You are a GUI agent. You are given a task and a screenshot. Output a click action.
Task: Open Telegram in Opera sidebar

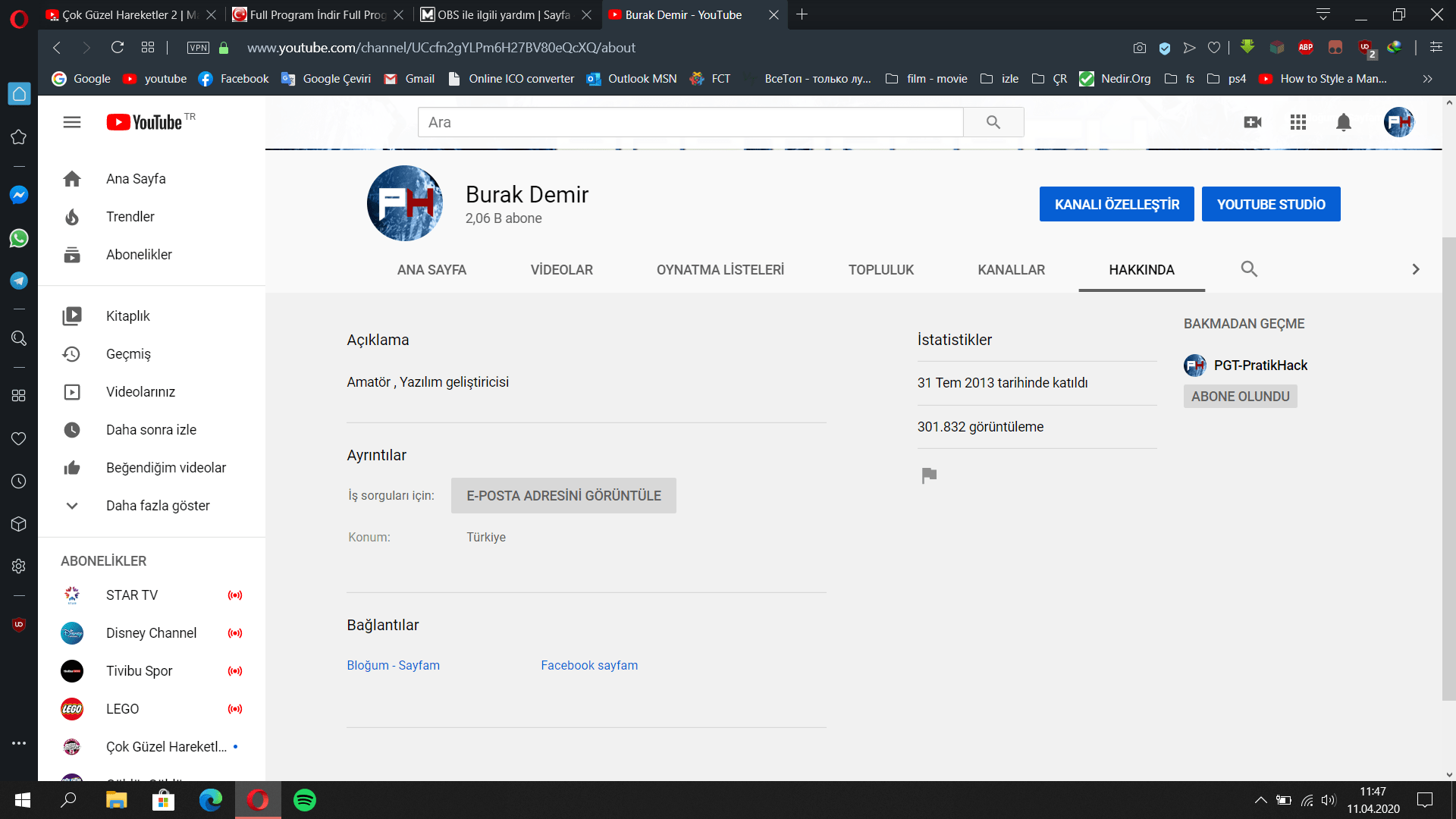tap(19, 281)
